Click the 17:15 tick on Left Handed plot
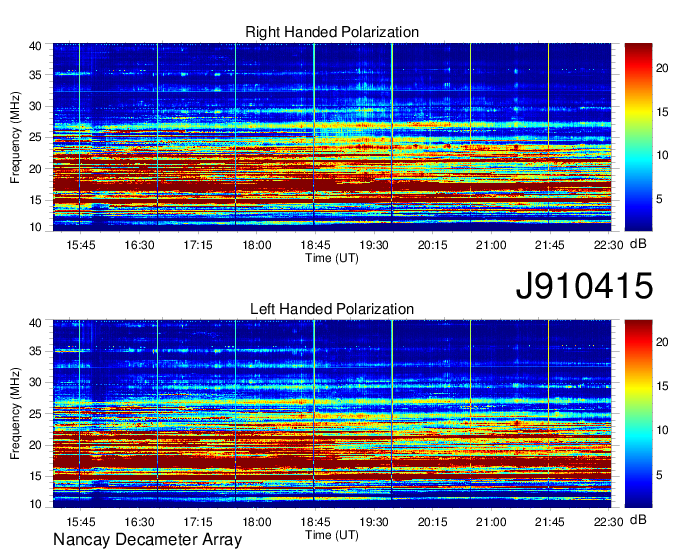The width and height of the screenshot is (680, 552). [198, 522]
